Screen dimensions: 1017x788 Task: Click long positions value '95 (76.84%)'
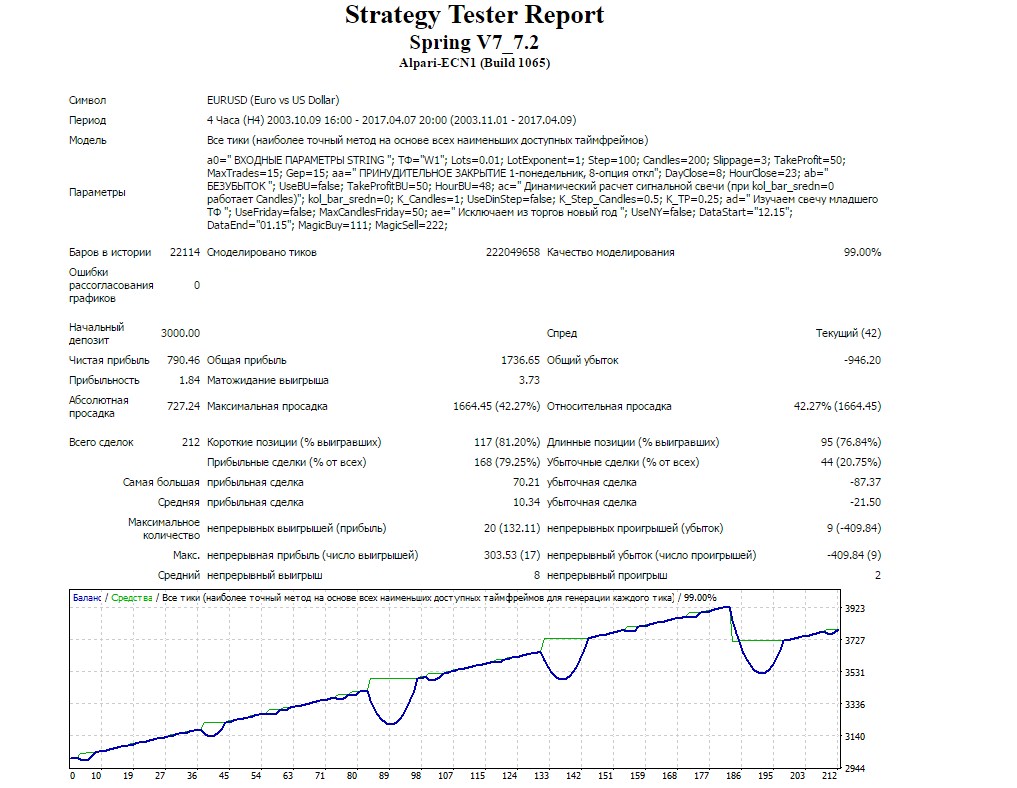851,442
